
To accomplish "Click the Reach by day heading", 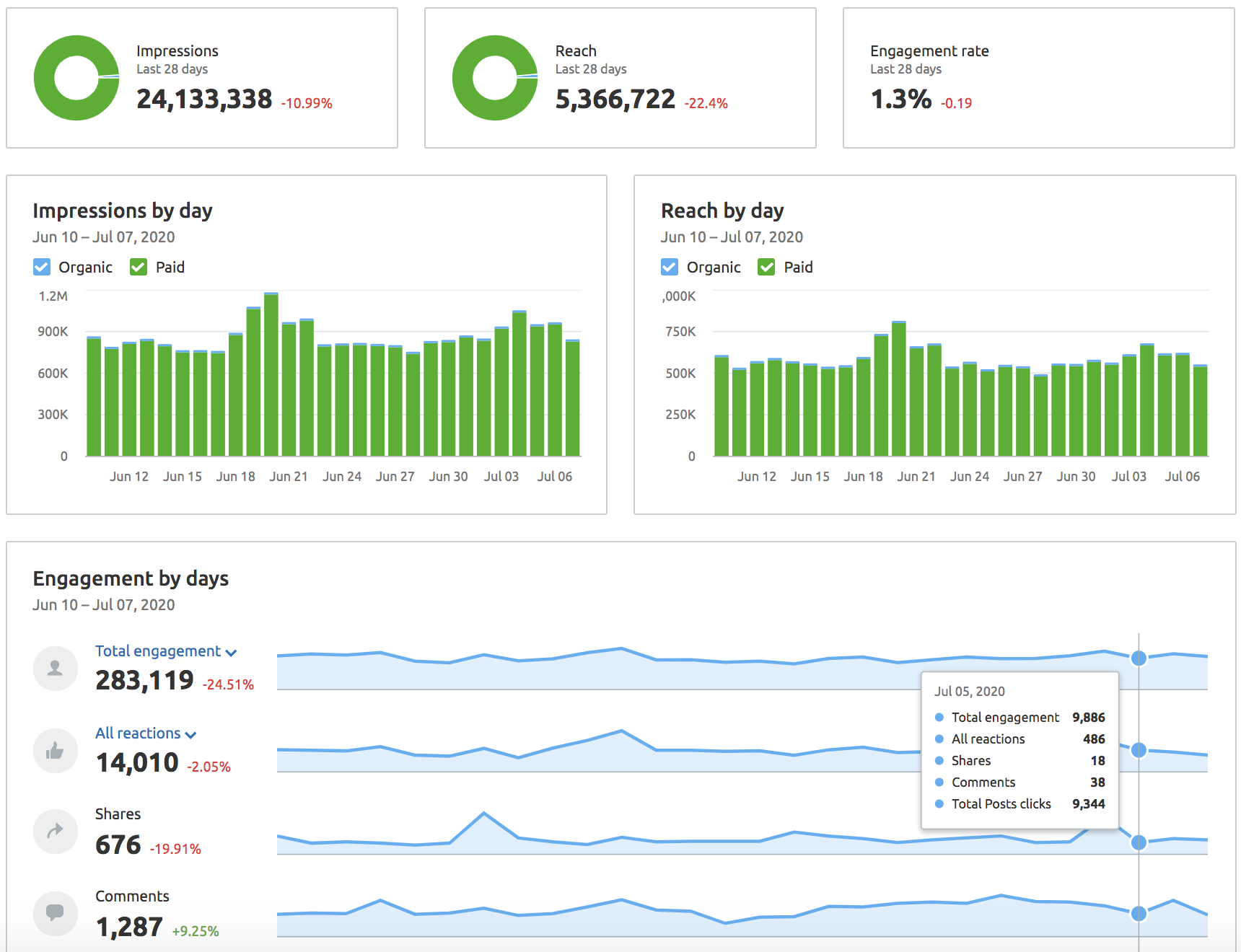I will point(722,211).
